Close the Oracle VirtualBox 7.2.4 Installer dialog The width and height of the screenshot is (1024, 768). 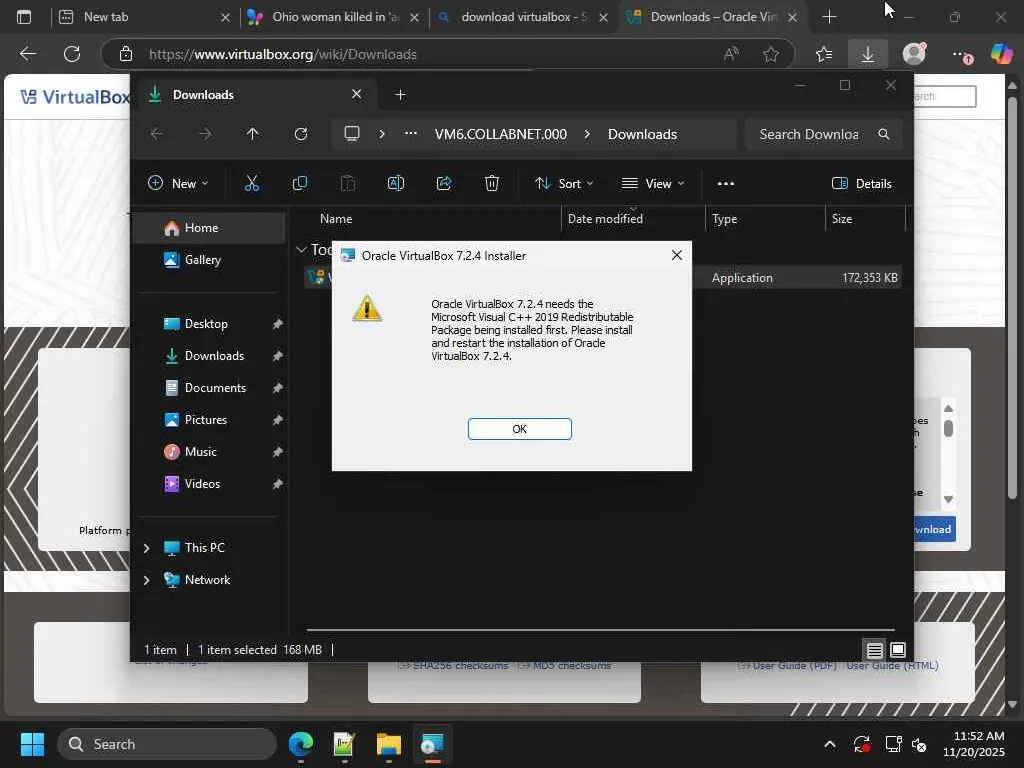point(677,255)
